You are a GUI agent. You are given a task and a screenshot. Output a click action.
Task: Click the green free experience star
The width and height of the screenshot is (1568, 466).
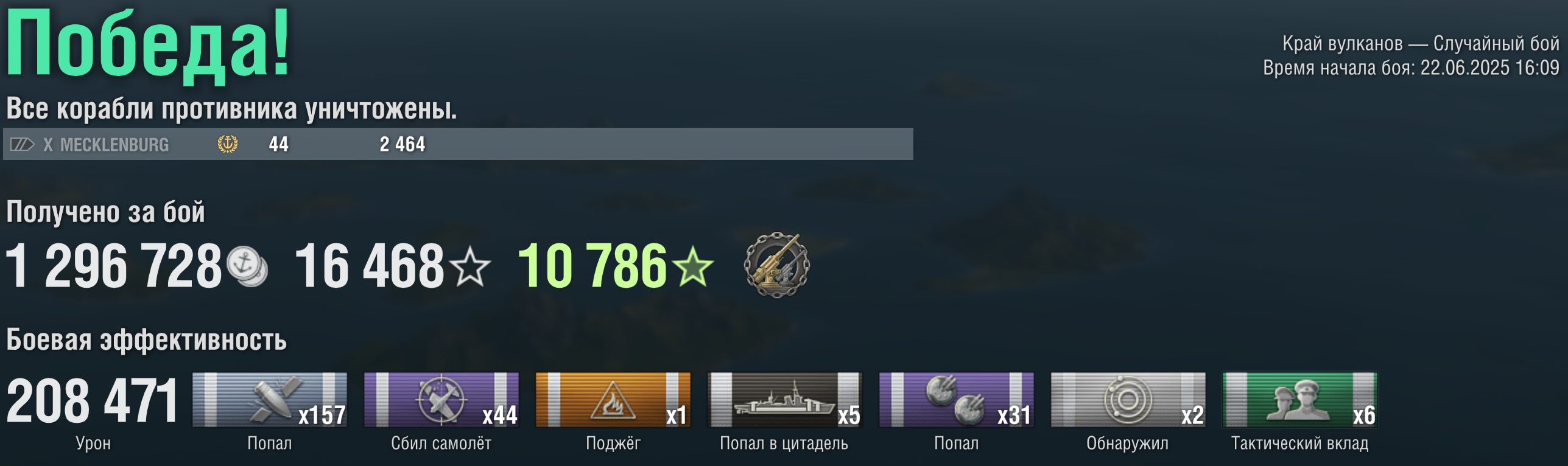click(694, 265)
